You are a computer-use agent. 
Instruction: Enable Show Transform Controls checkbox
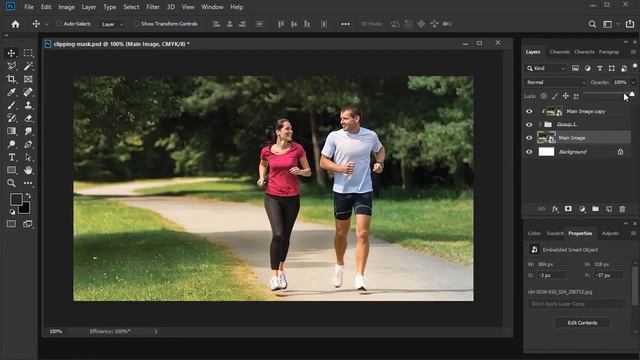(x=136, y=24)
